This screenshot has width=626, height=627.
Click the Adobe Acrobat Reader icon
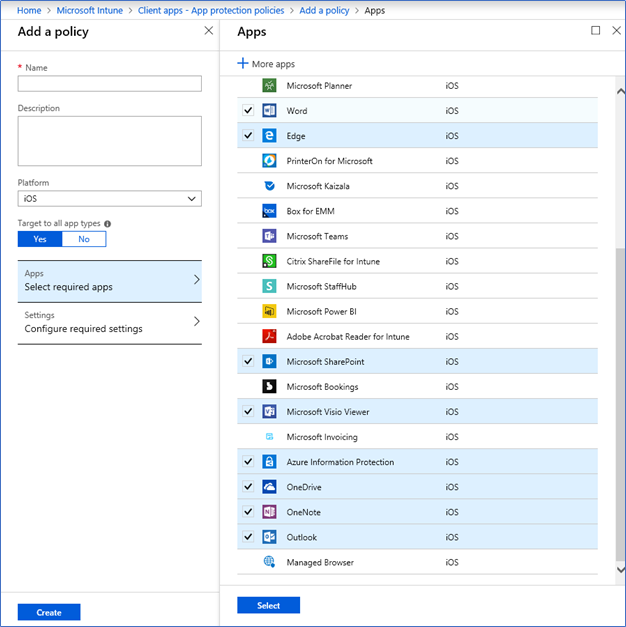(x=269, y=336)
